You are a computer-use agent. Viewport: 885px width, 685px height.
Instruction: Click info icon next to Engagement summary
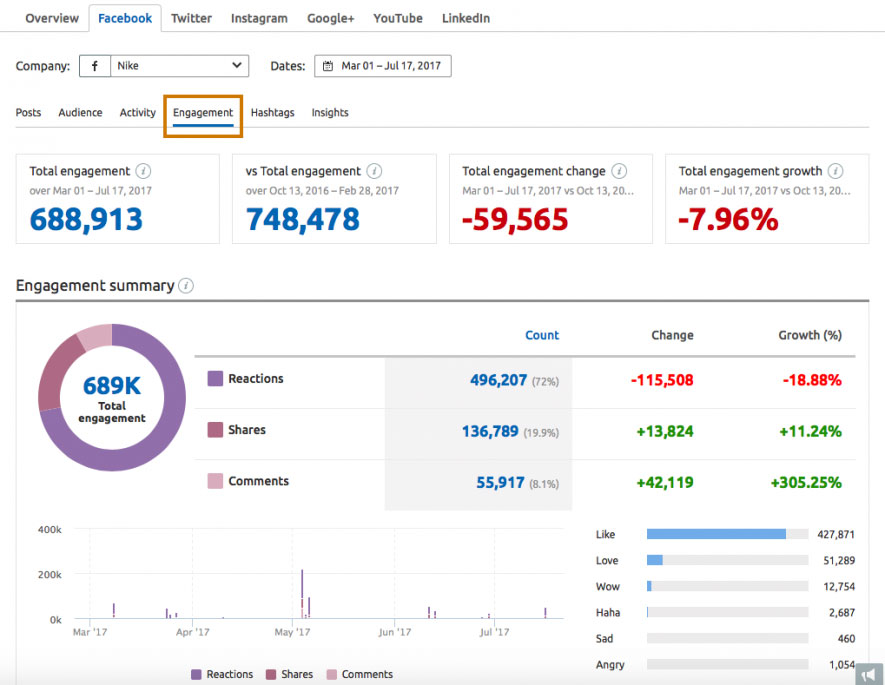[186, 286]
